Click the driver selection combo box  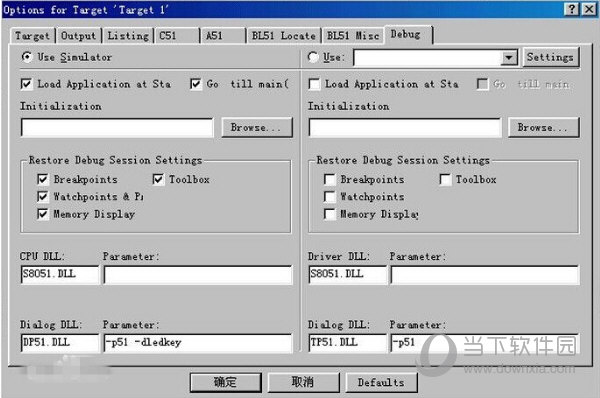pyautogui.click(x=435, y=57)
